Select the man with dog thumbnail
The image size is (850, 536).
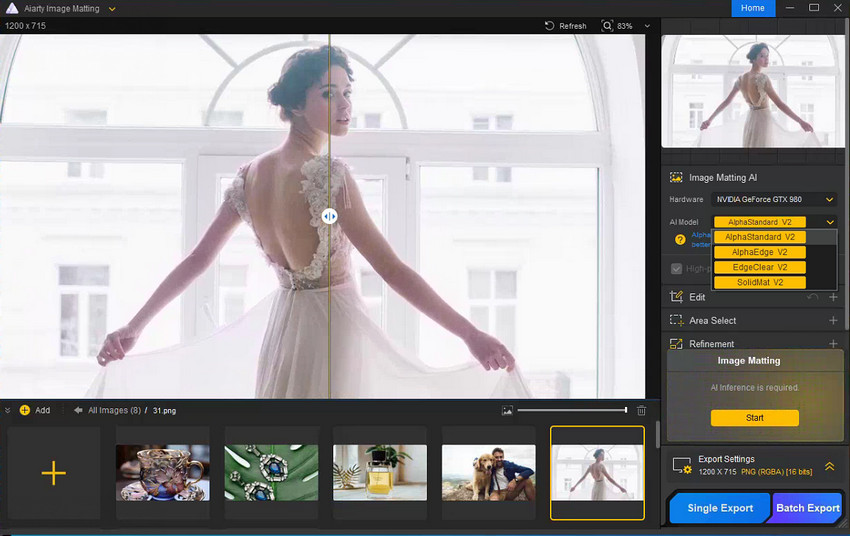(488, 473)
